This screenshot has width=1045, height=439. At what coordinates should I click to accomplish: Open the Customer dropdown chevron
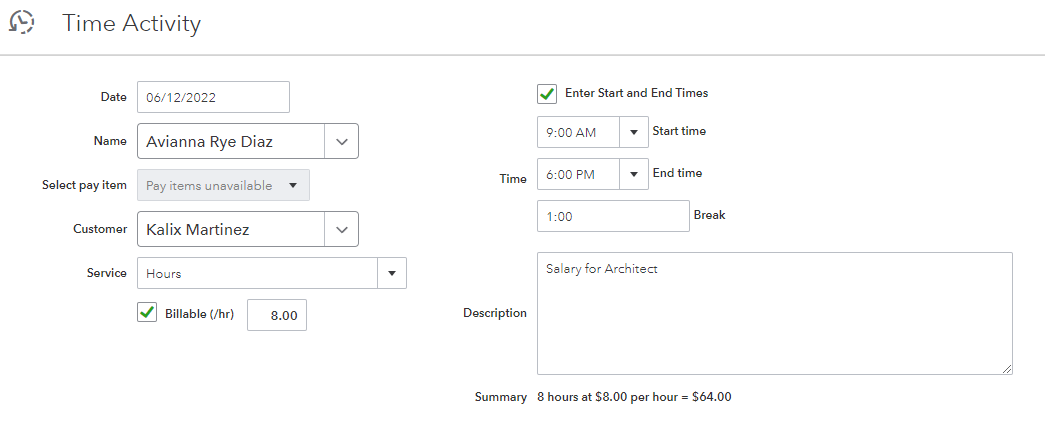[341, 229]
